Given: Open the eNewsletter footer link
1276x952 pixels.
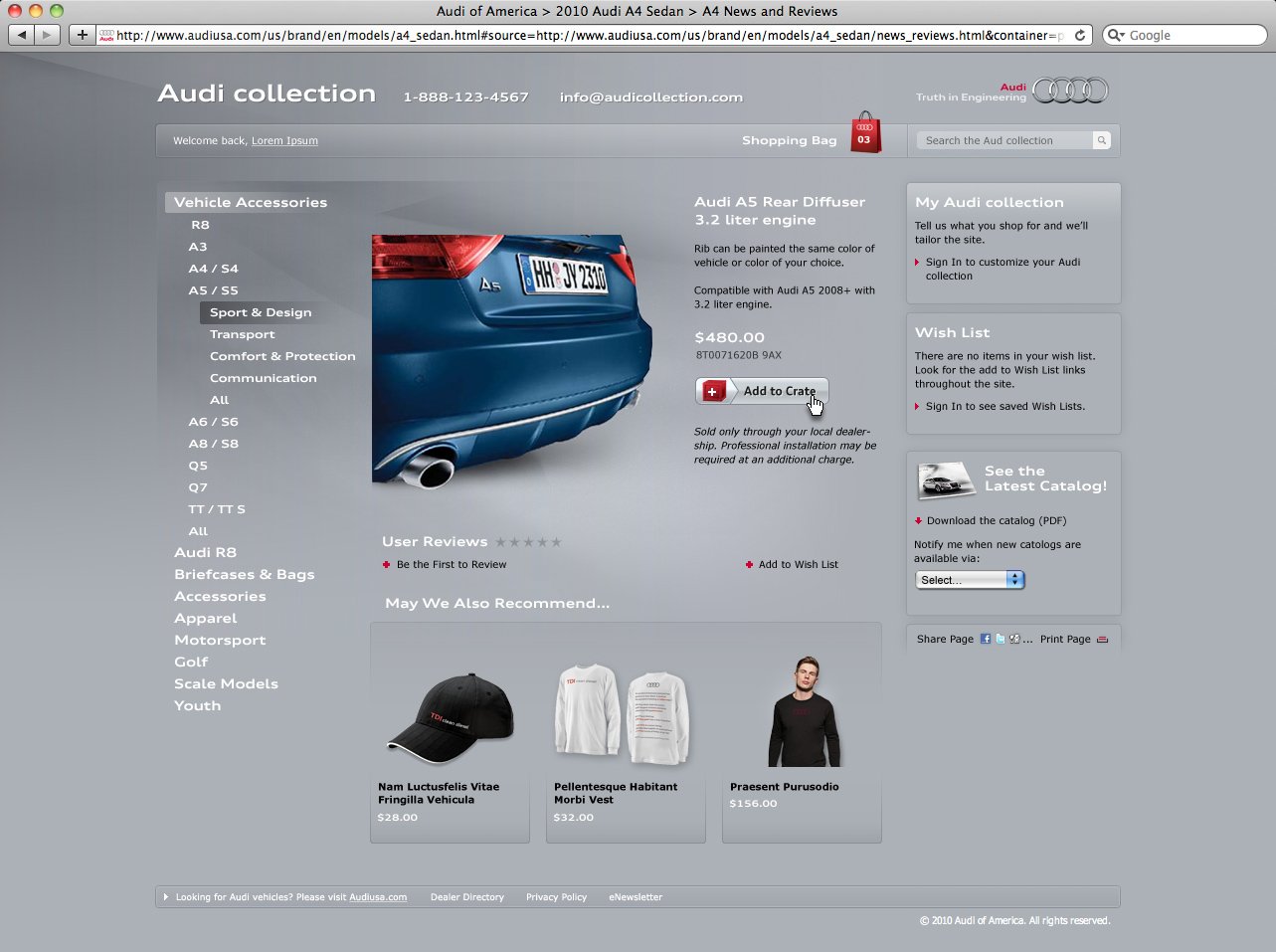Looking at the screenshot, I should 636,897.
